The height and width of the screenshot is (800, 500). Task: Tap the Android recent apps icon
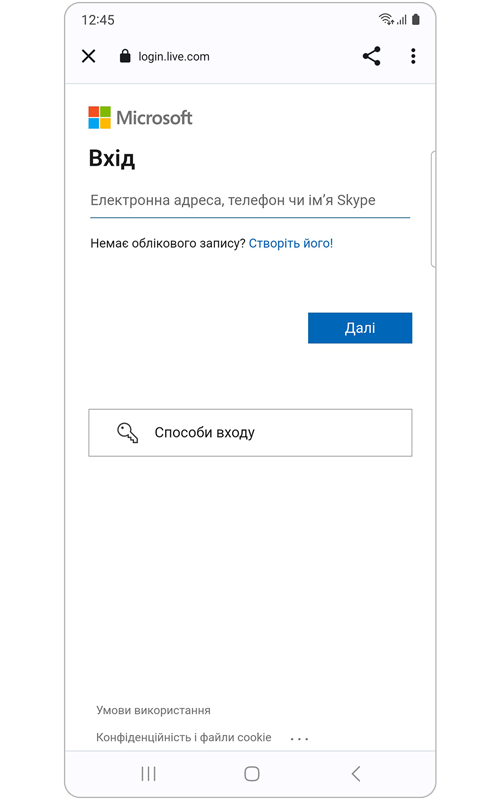148,774
